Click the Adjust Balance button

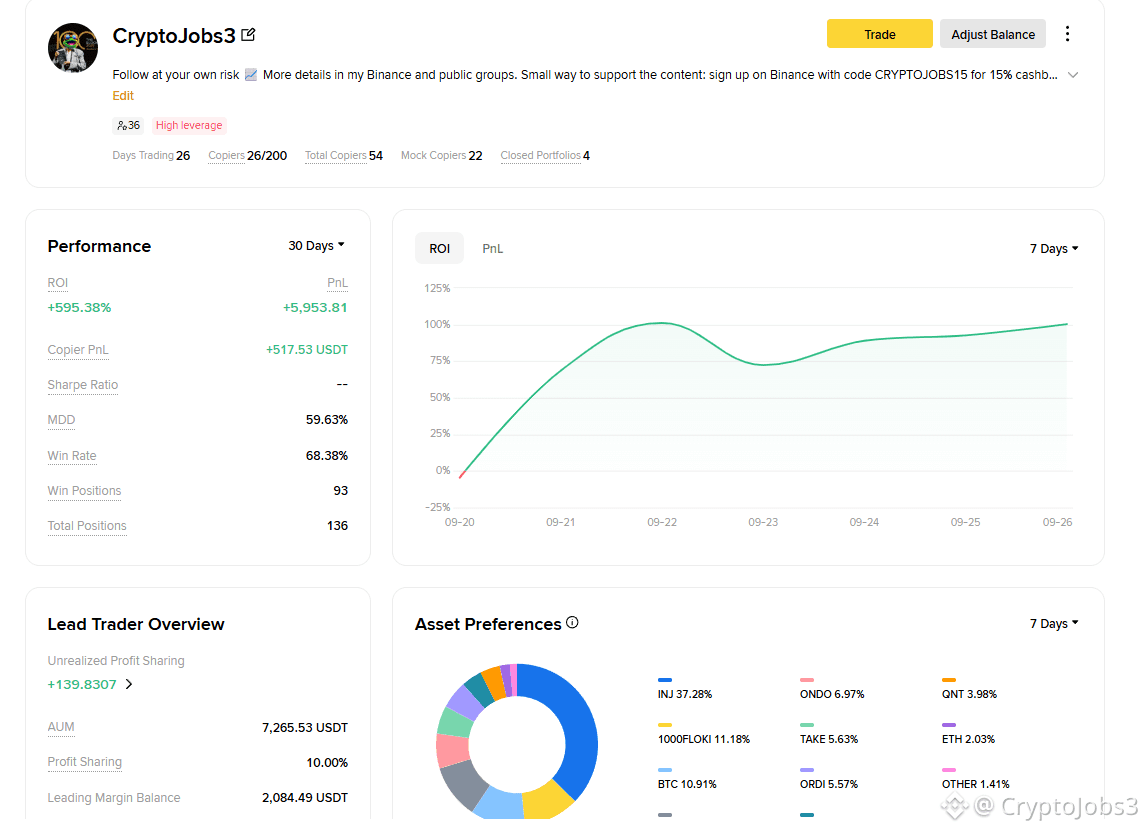(993, 34)
